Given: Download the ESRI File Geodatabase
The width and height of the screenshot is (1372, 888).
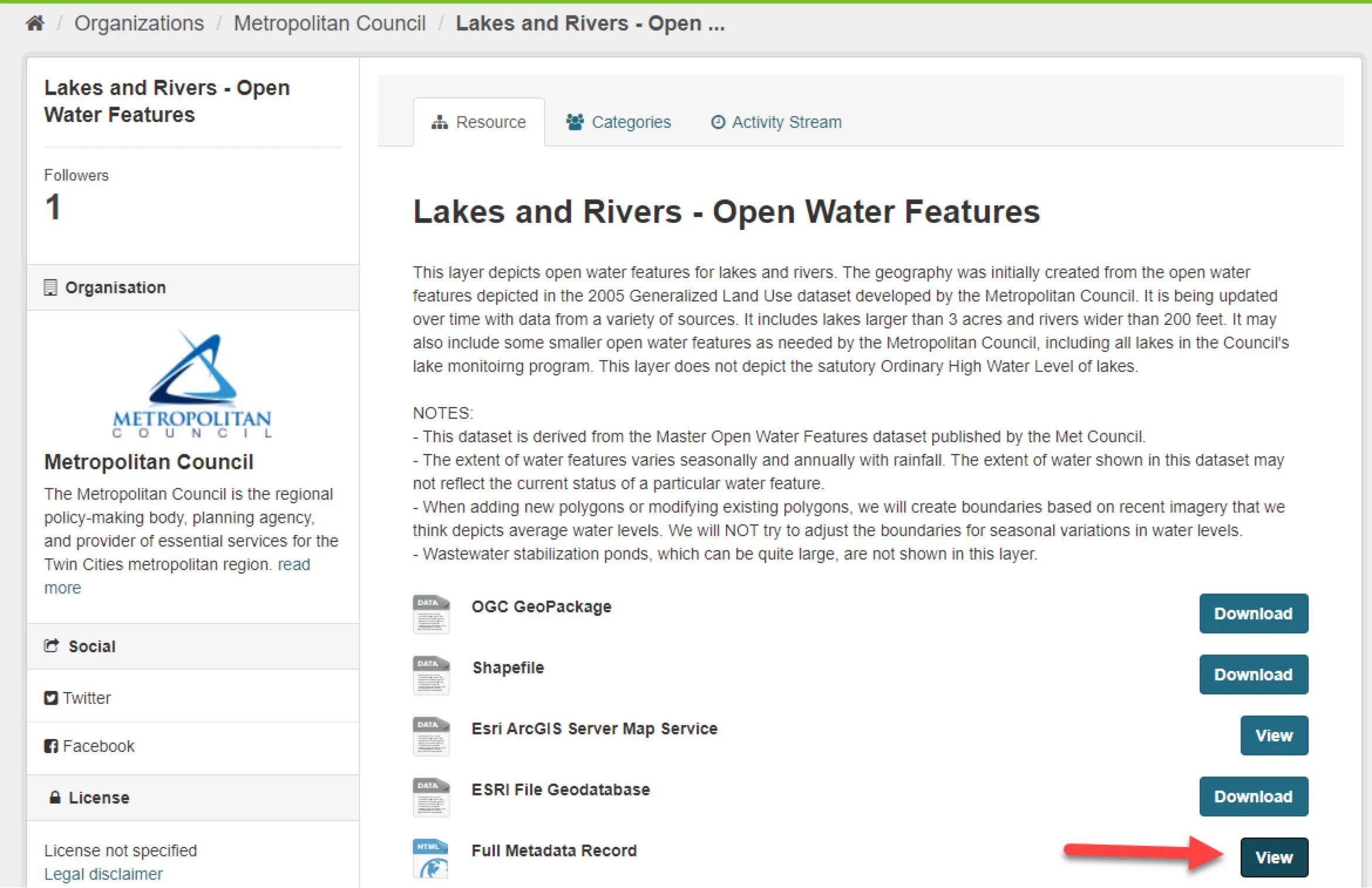Looking at the screenshot, I should point(1253,797).
